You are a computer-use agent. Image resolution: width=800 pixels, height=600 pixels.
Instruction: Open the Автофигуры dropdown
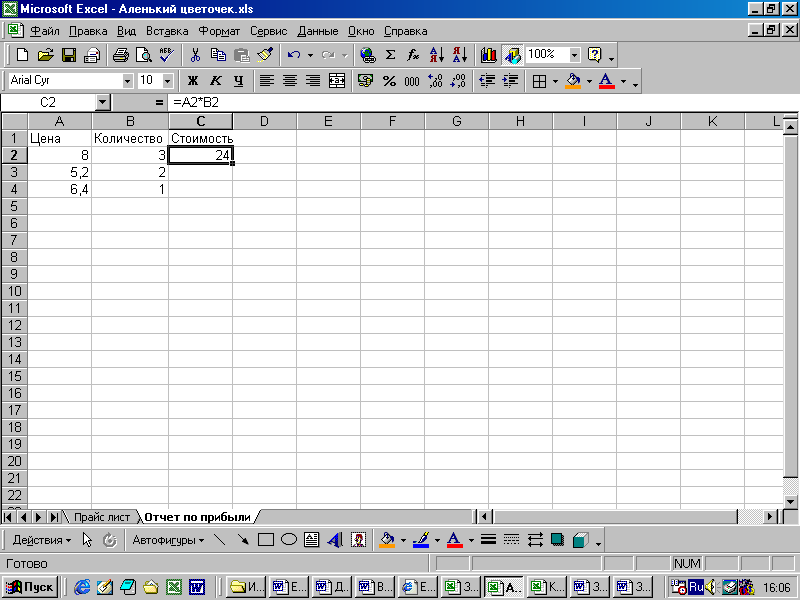[168, 540]
